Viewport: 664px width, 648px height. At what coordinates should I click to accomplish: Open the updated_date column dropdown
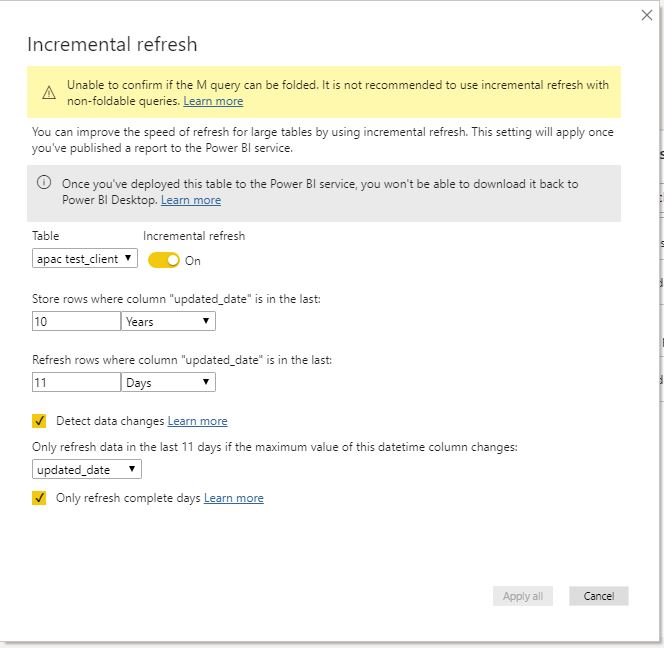tap(87, 470)
